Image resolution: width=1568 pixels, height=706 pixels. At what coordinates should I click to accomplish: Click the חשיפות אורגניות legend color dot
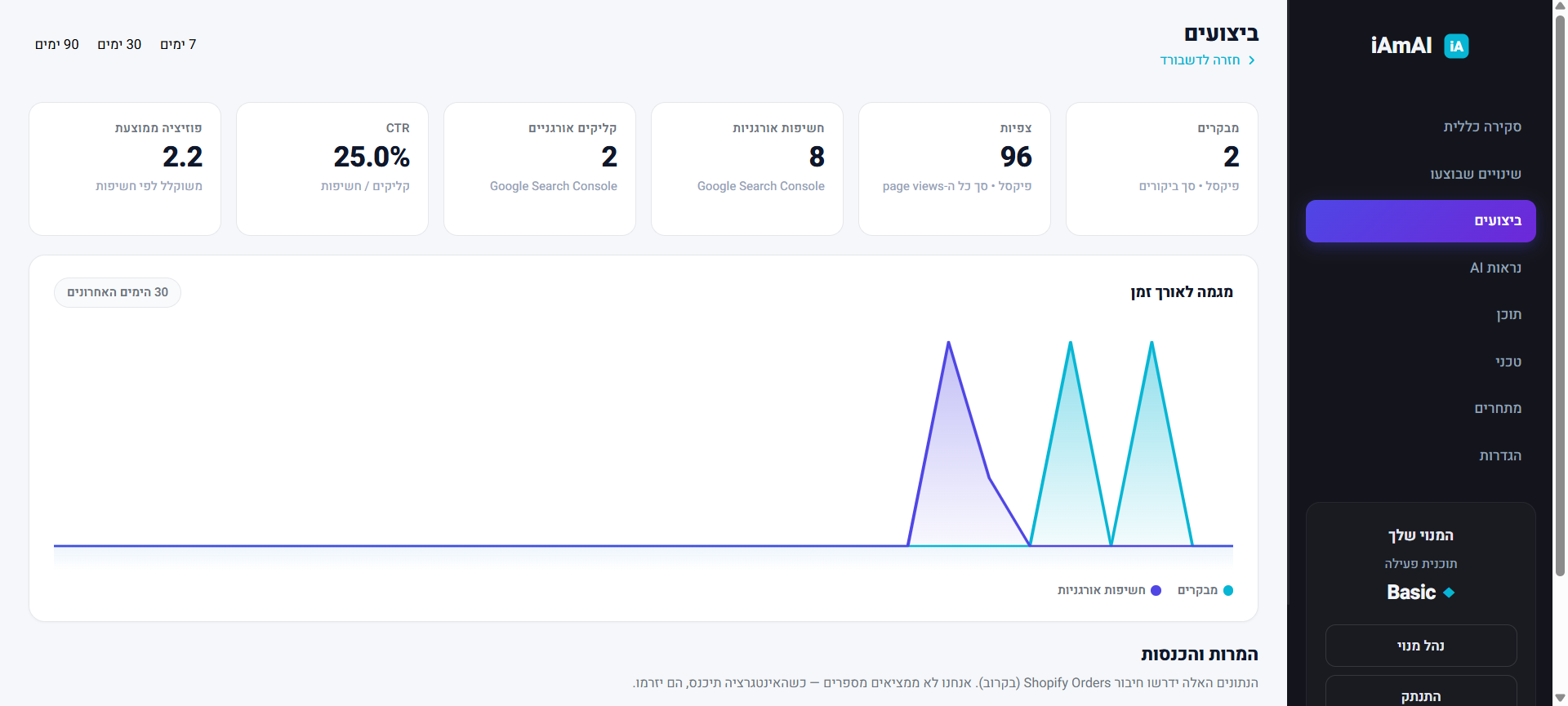pyautogui.click(x=1156, y=590)
